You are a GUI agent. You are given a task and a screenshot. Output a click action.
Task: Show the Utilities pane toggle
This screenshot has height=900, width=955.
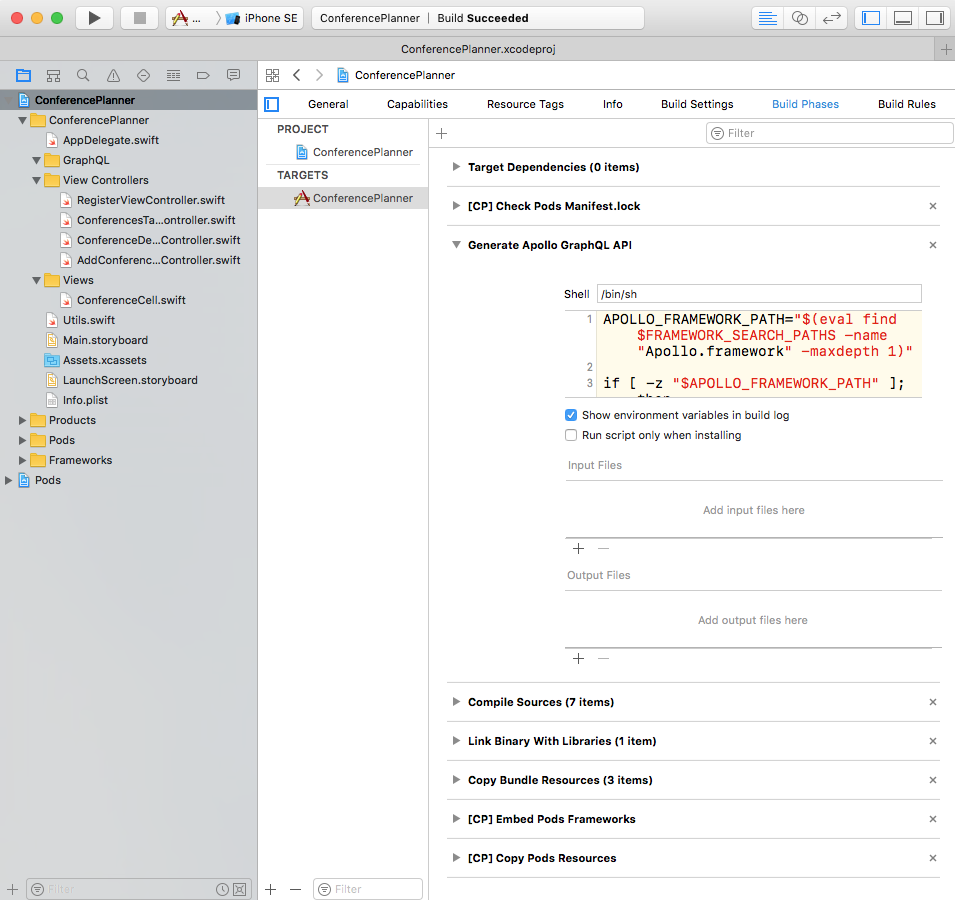coord(934,18)
